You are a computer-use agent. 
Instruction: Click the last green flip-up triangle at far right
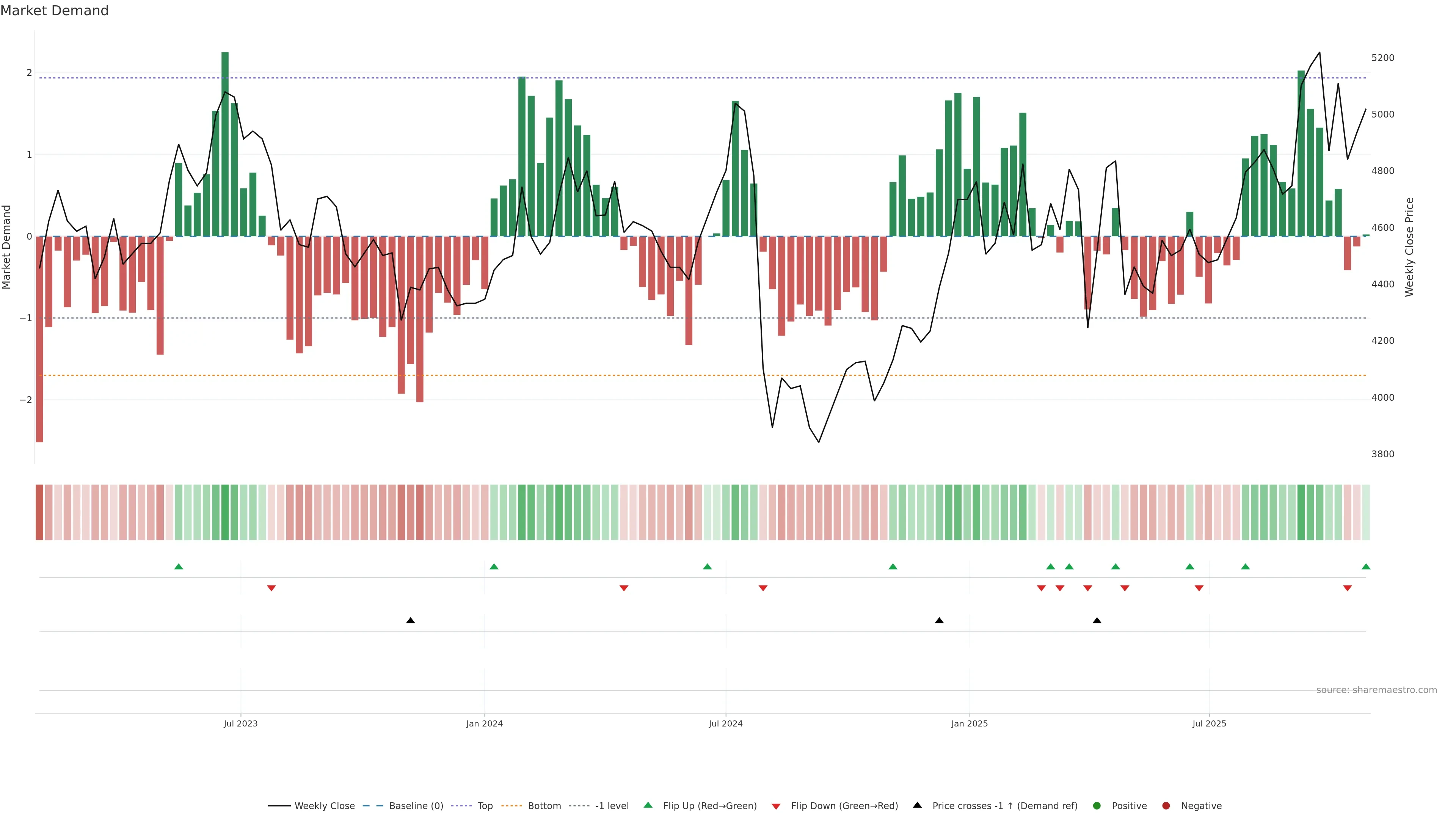[x=1365, y=566]
